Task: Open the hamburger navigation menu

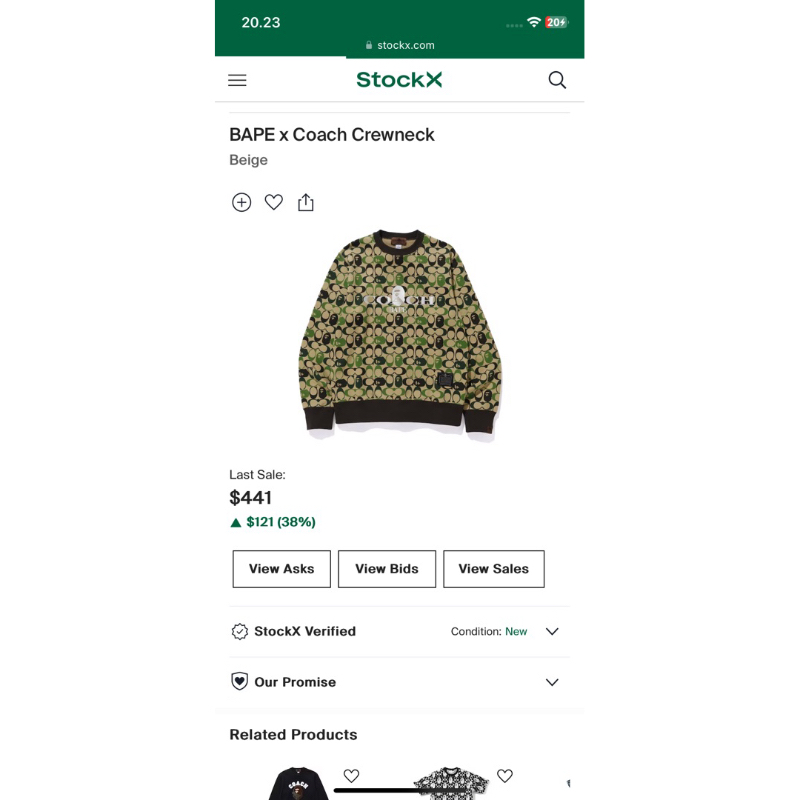Action: coord(237,80)
